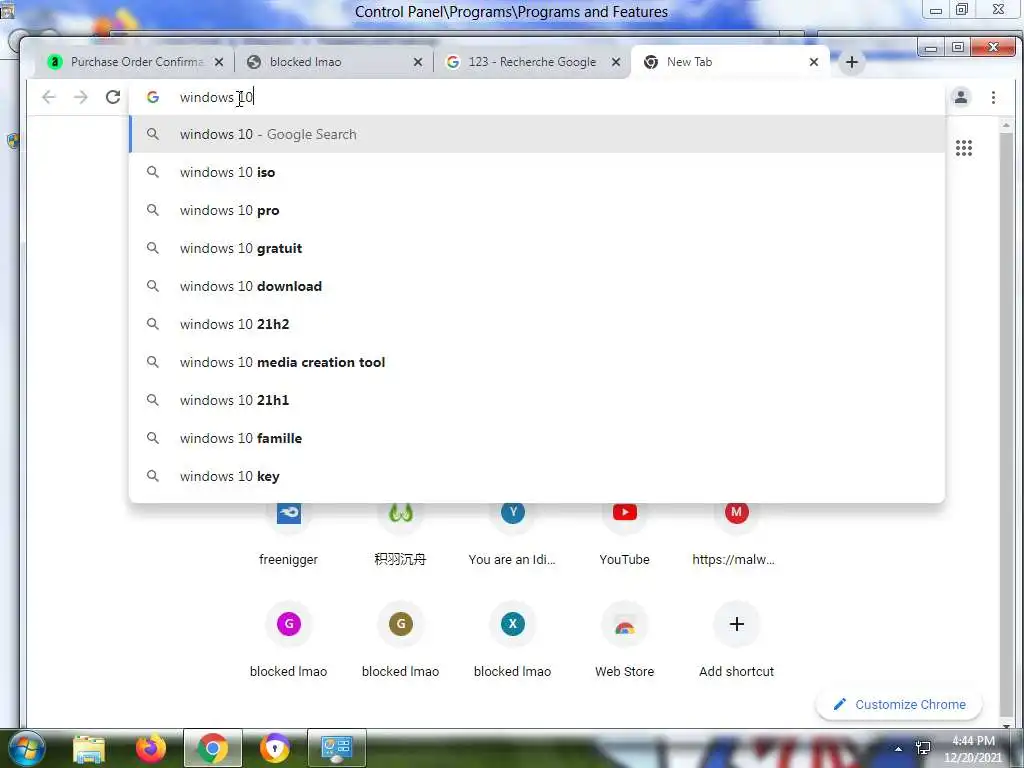Select suggestion windows 10 gratuit
The image size is (1024, 768).
click(x=537, y=248)
